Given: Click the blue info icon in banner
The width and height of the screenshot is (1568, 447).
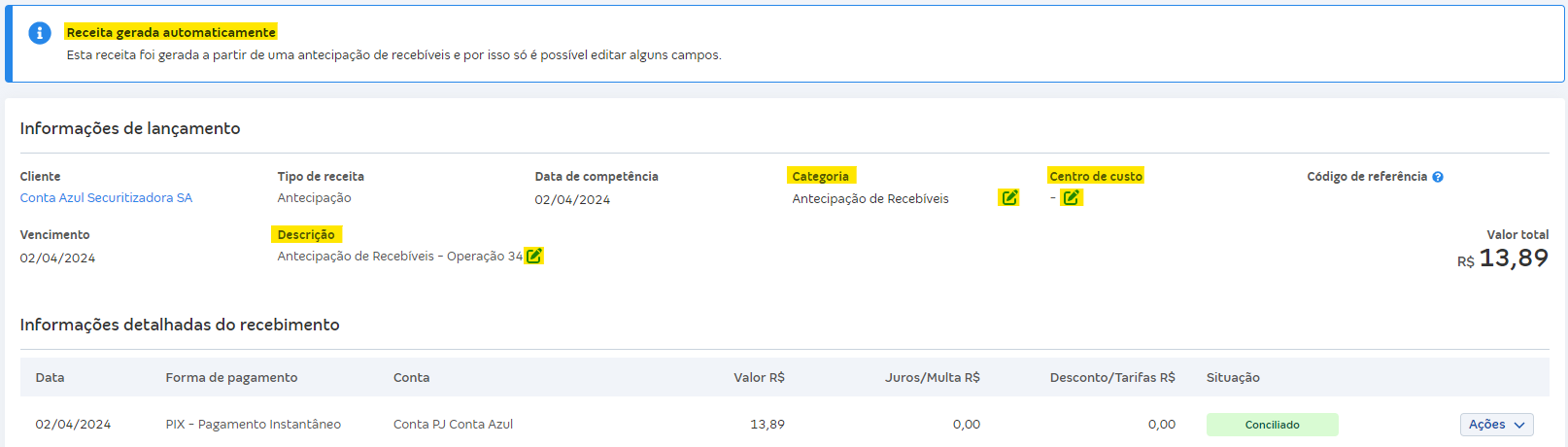Looking at the screenshot, I should coord(40,33).
